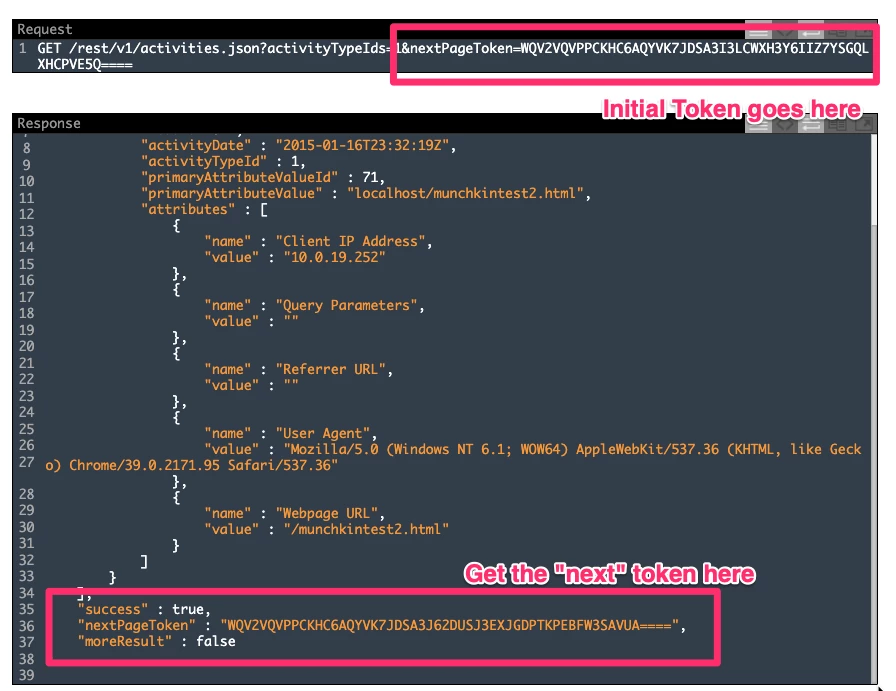Click the opening bracket after "attributes"
896x691 pixels.
tap(263, 209)
